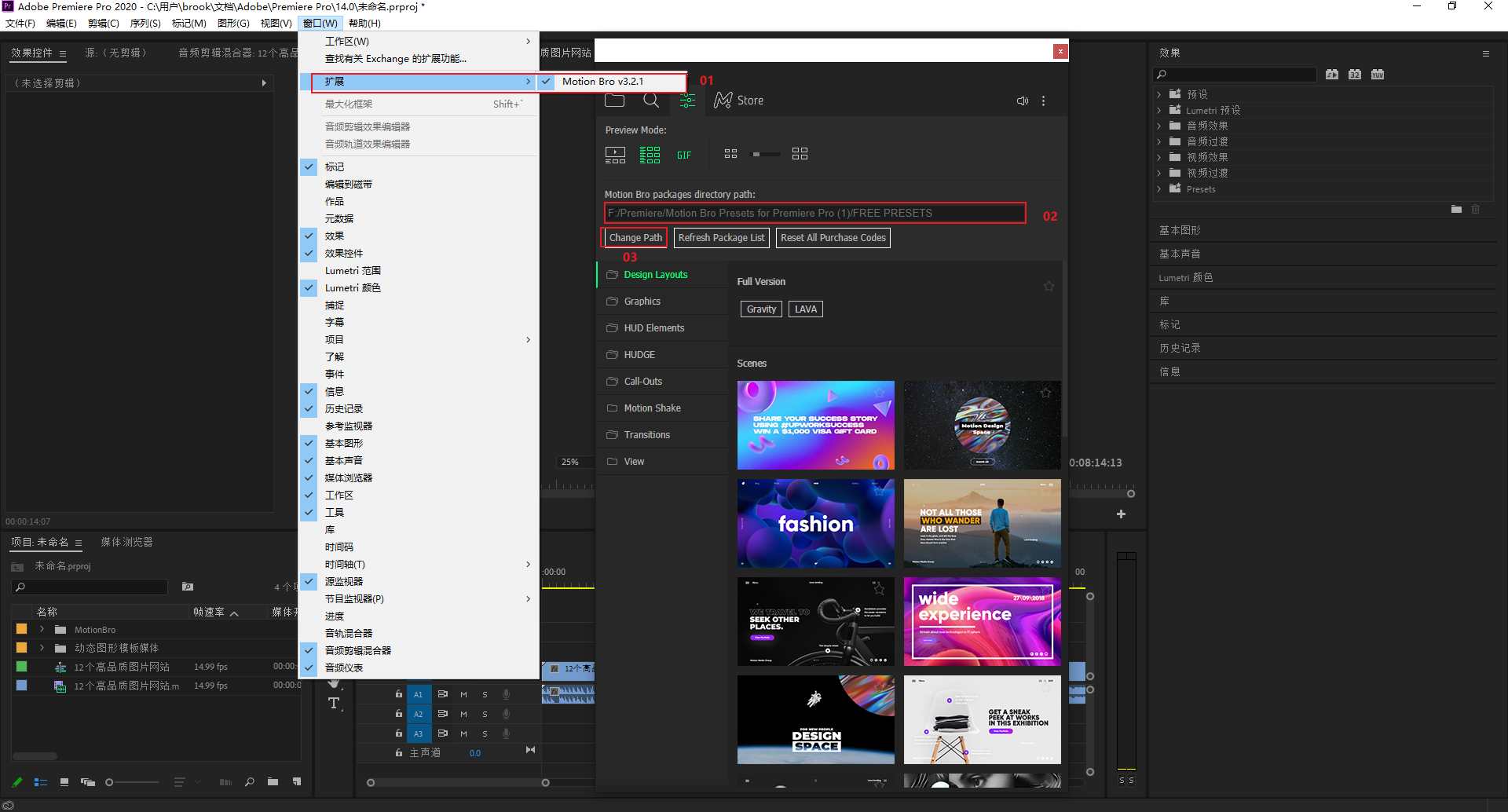Open the 帮助(H) menu
Image resolution: width=1508 pixels, height=812 pixels.
[x=364, y=23]
